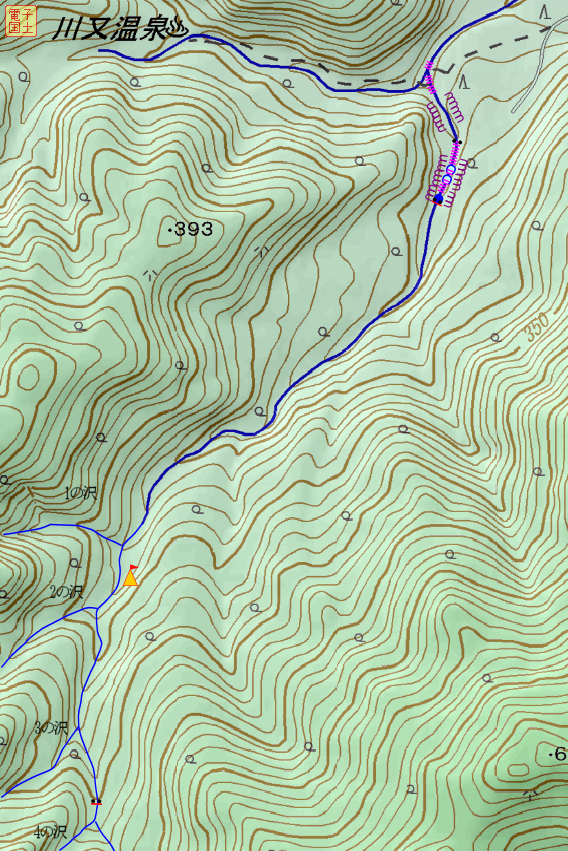Click the 川又温泉 place name label

click(110, 29)
